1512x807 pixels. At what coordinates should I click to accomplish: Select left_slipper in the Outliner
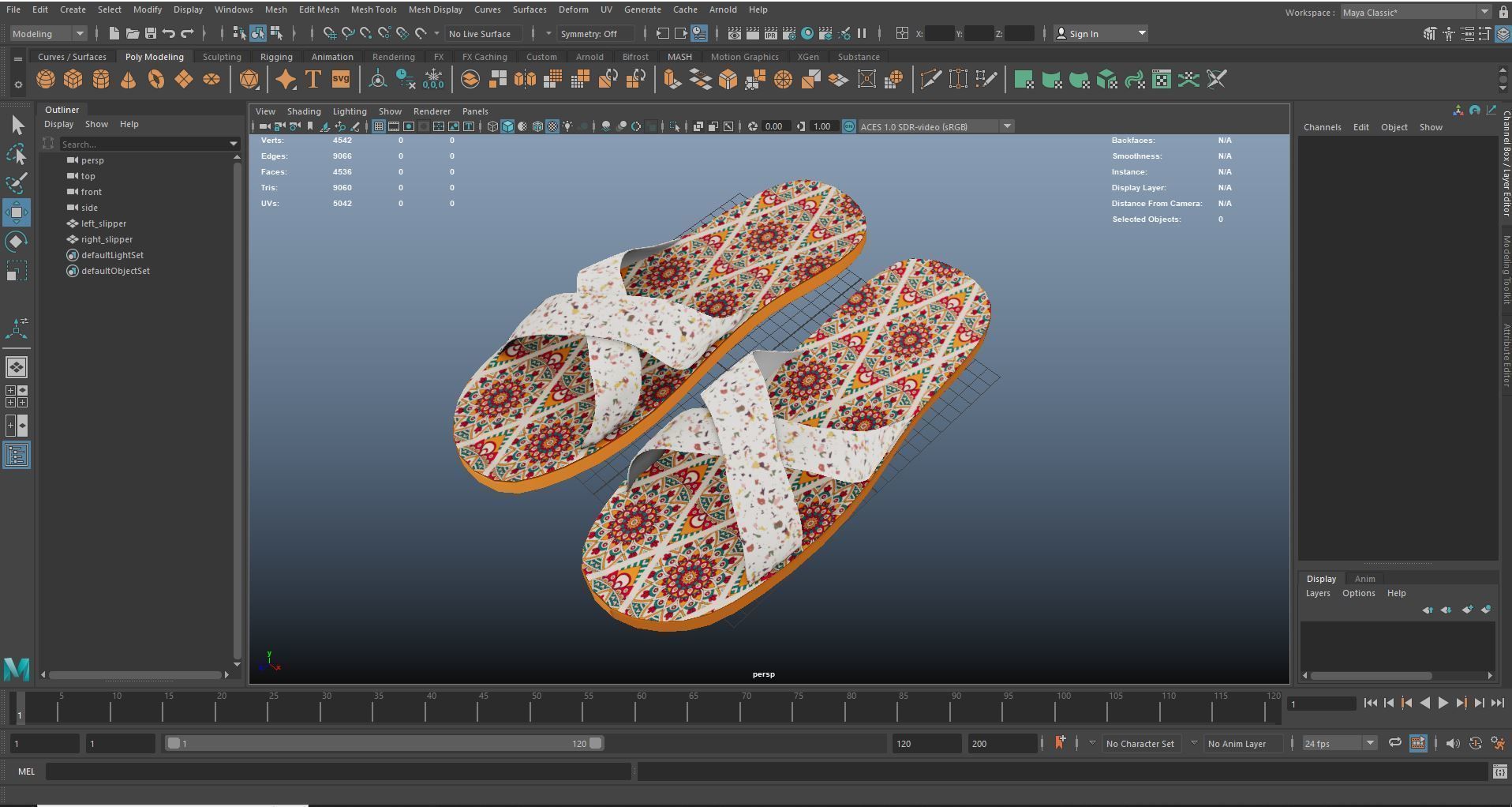pyautogui.click(x=103, y=223)
